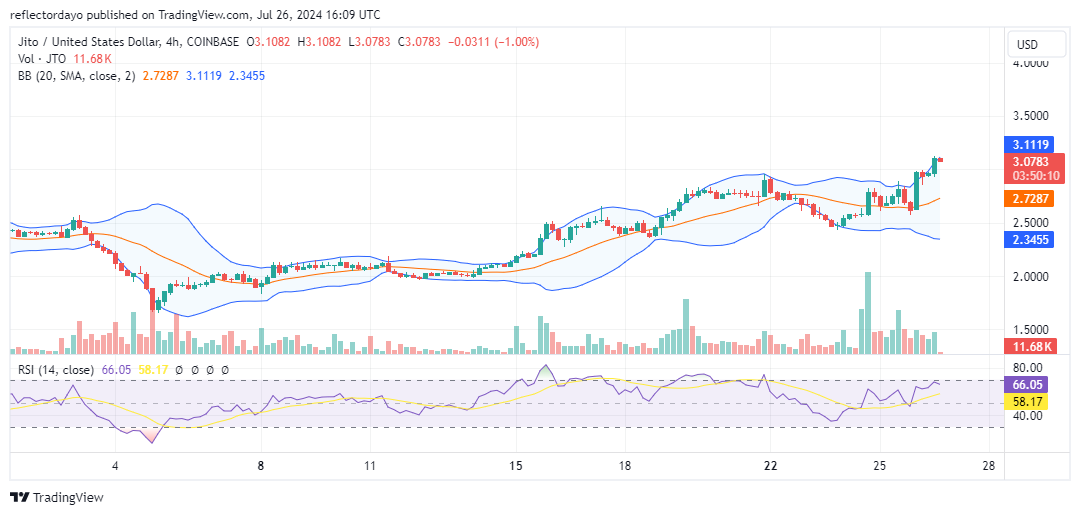Click the tallest green volume bar near date 25
Screen dimensions: 1080x515
pyautogui.click(x=868, y=313)
